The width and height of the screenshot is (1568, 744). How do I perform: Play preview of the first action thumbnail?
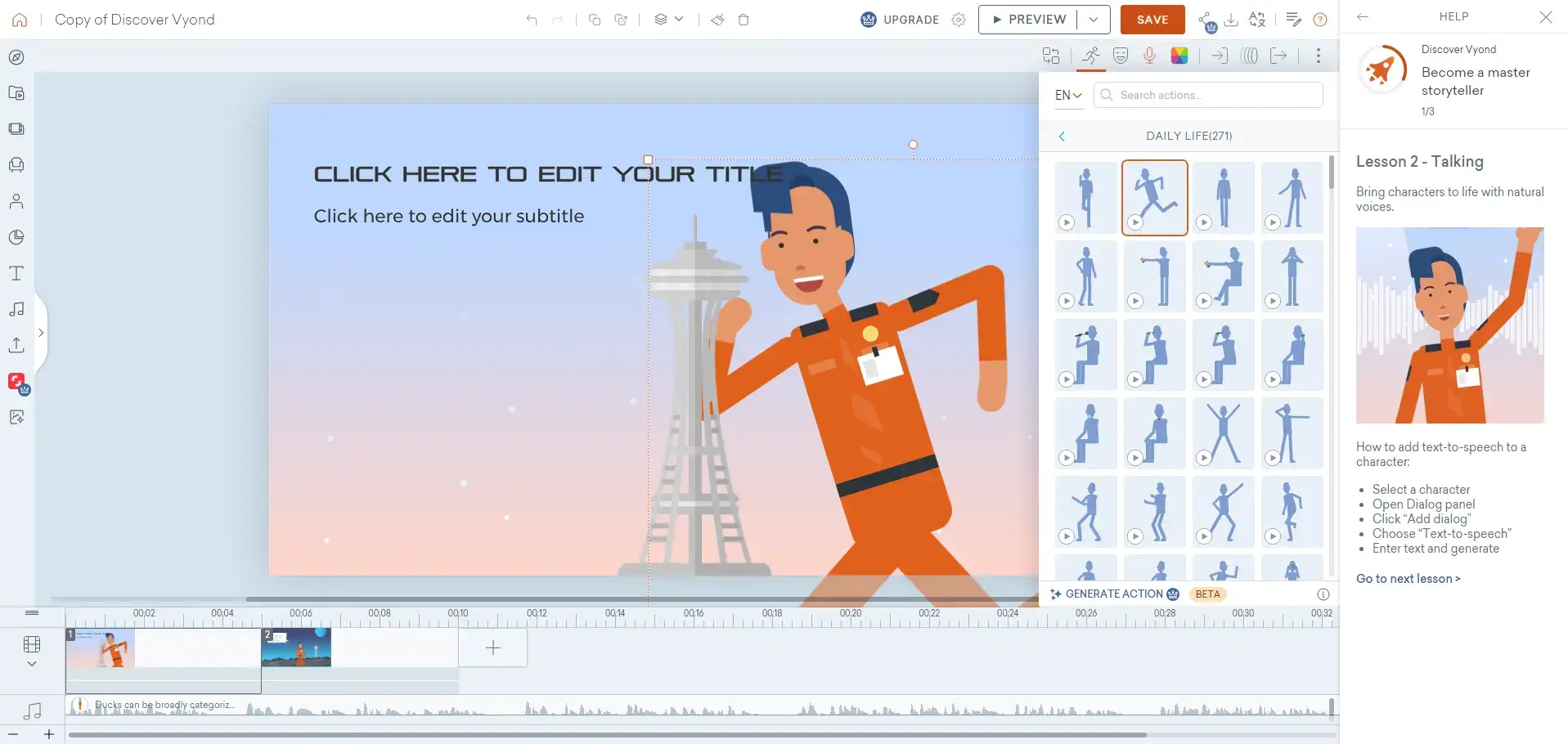coord(1067,222)
